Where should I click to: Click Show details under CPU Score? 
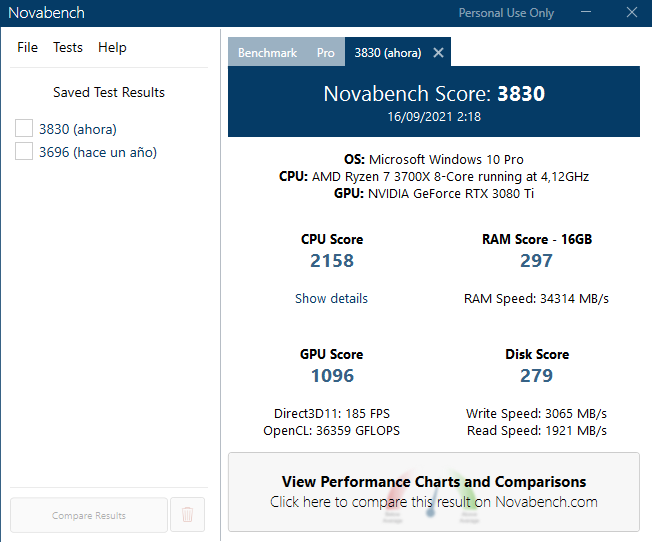[x=331, y=298]
